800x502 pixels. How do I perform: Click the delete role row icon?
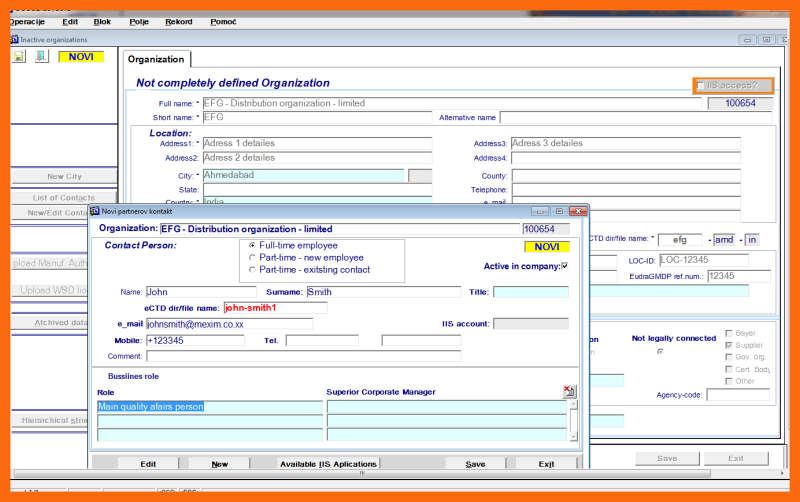[x=569, y=391]
